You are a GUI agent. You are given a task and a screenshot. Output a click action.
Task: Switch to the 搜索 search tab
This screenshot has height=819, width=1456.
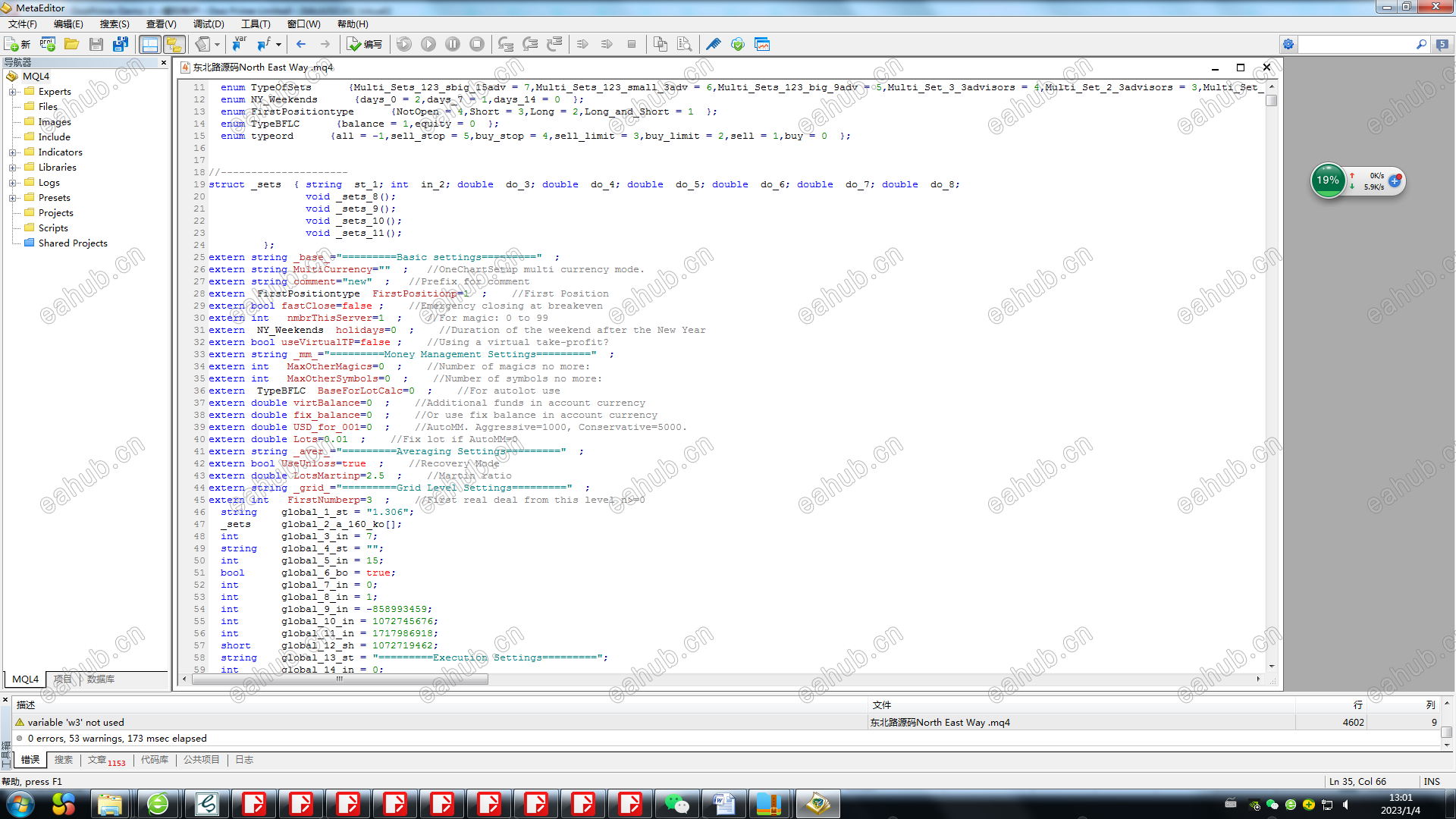pos(64,759)
